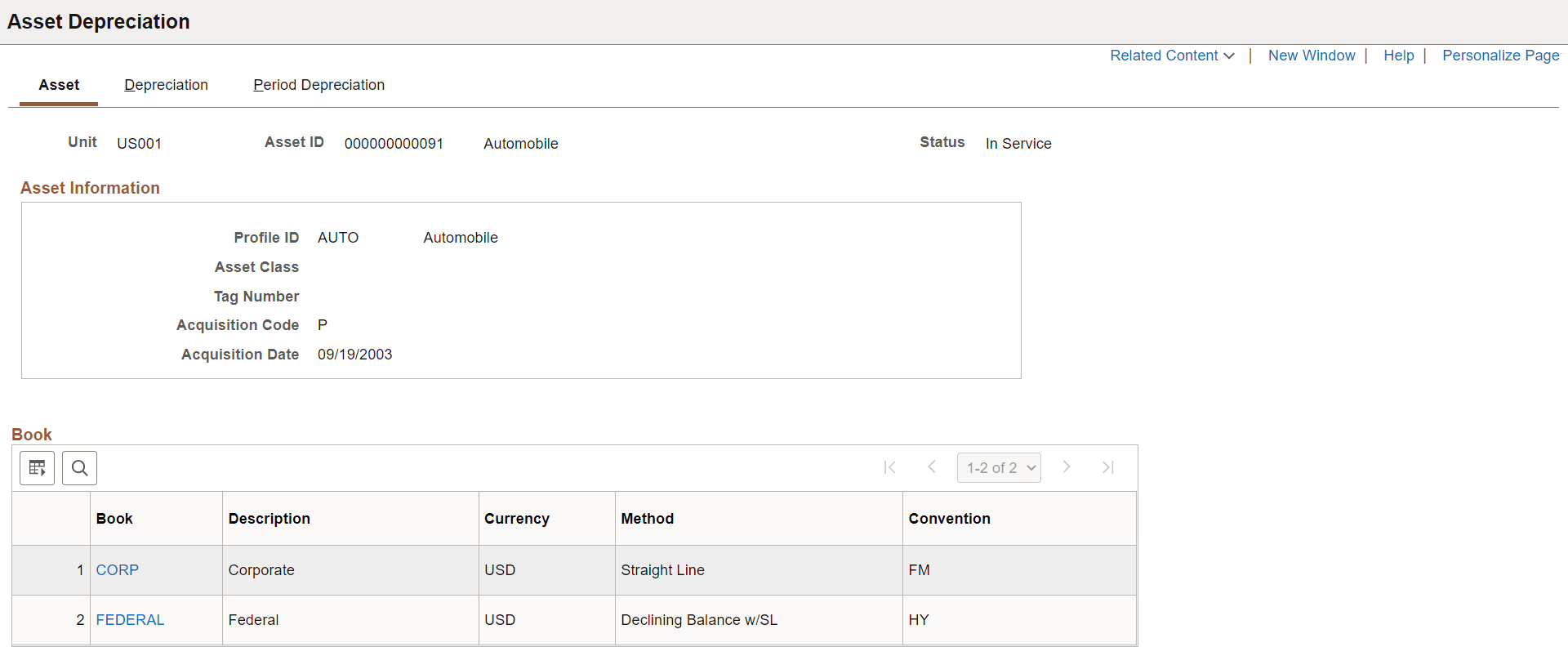Click the Personalize Page link
Image resolution: width=1568 pixels, height=656 pixels.
1500,56
